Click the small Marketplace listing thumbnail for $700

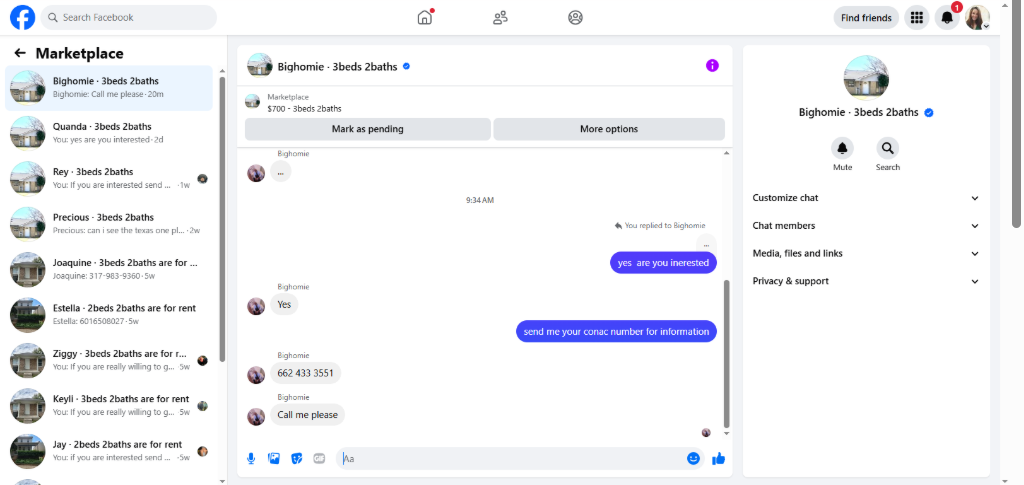point(252,102)
